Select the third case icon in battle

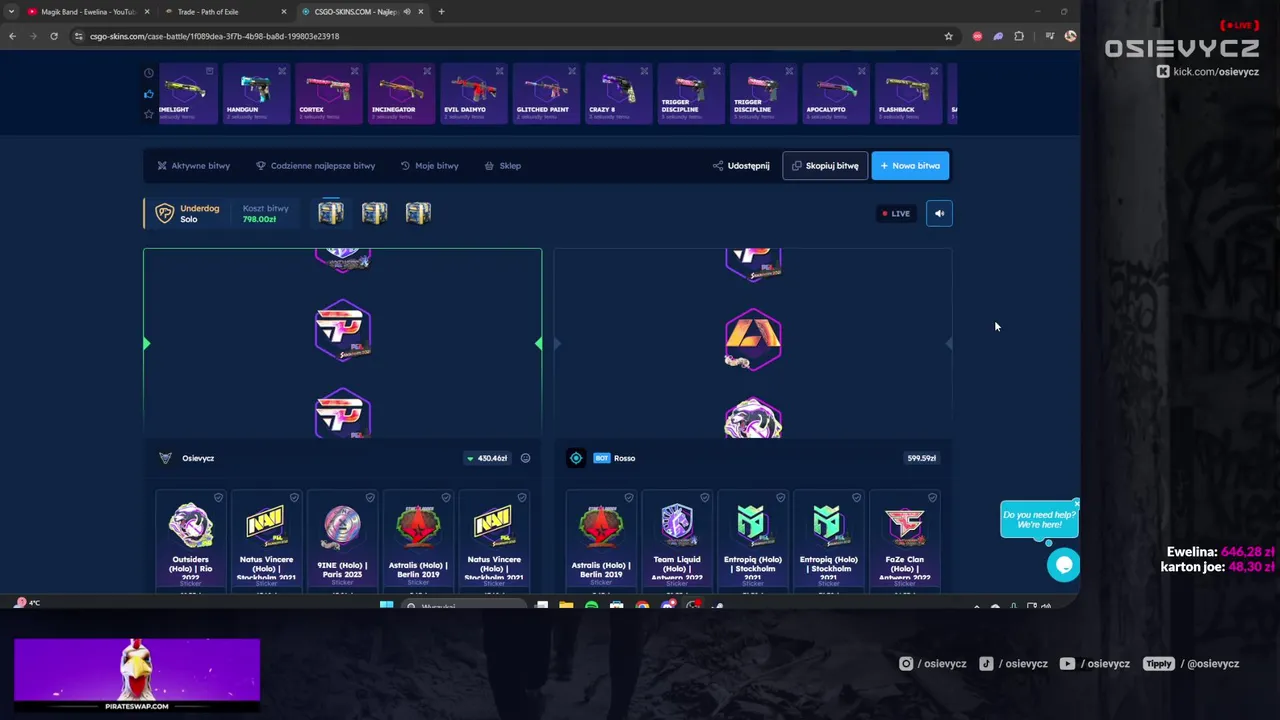point(418,213)
